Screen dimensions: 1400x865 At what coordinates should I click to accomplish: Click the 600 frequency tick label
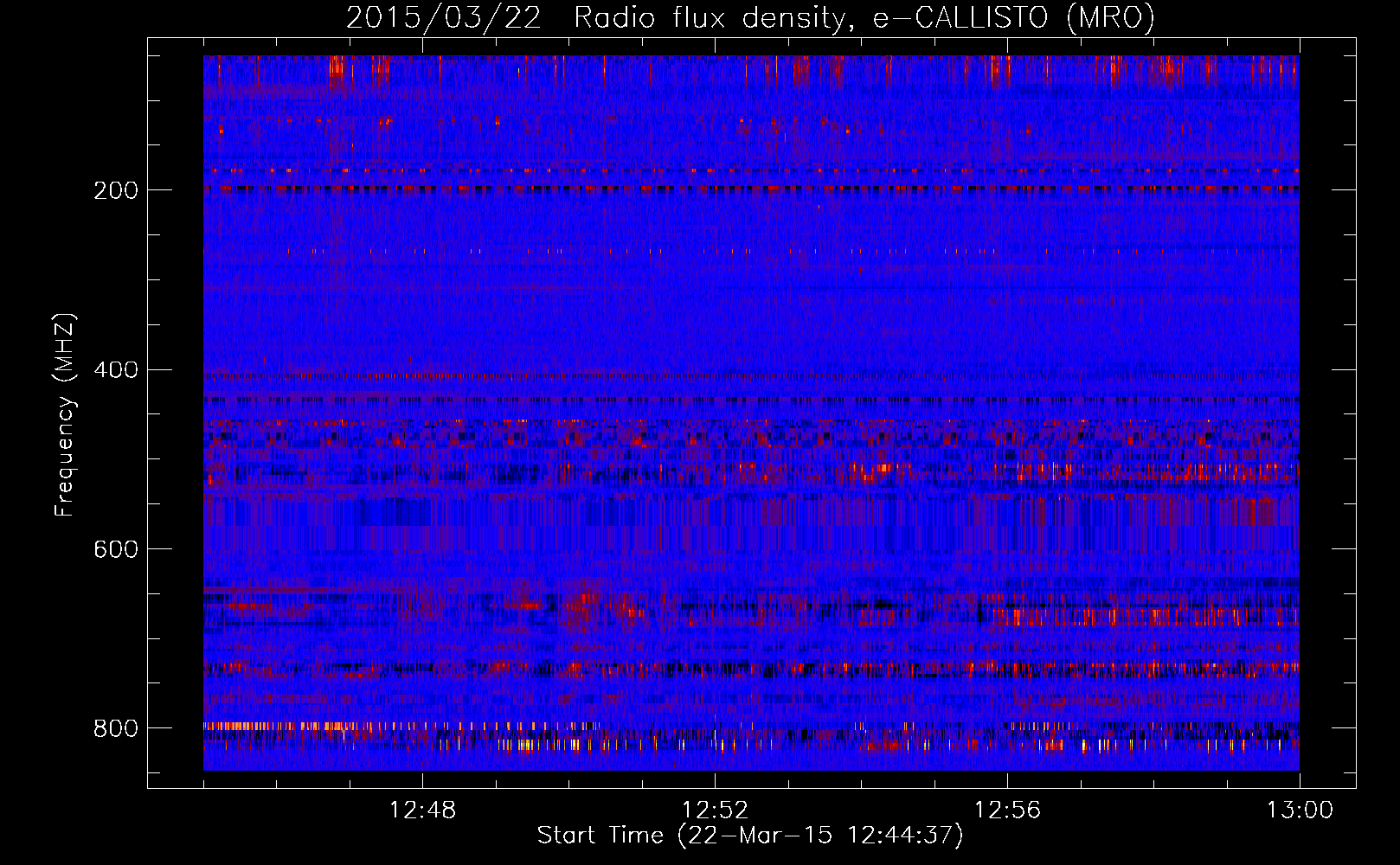[x=116, y=550]
